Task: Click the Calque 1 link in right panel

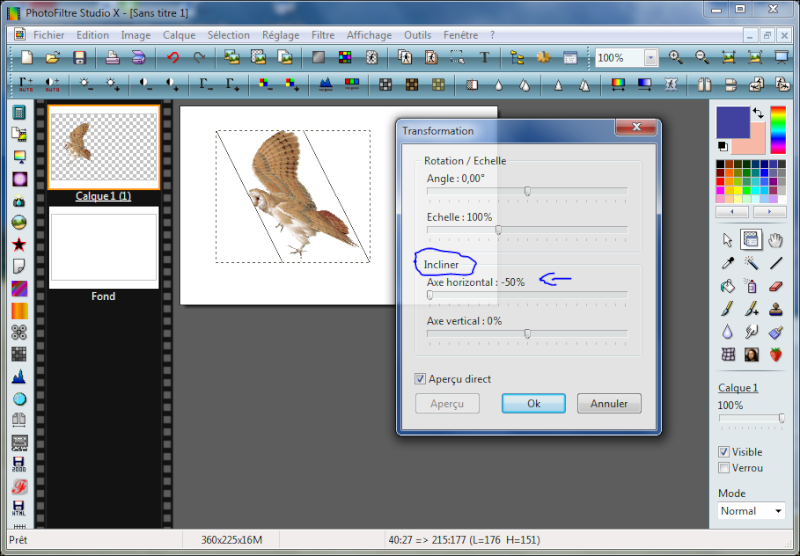Action: click(738, 388)
